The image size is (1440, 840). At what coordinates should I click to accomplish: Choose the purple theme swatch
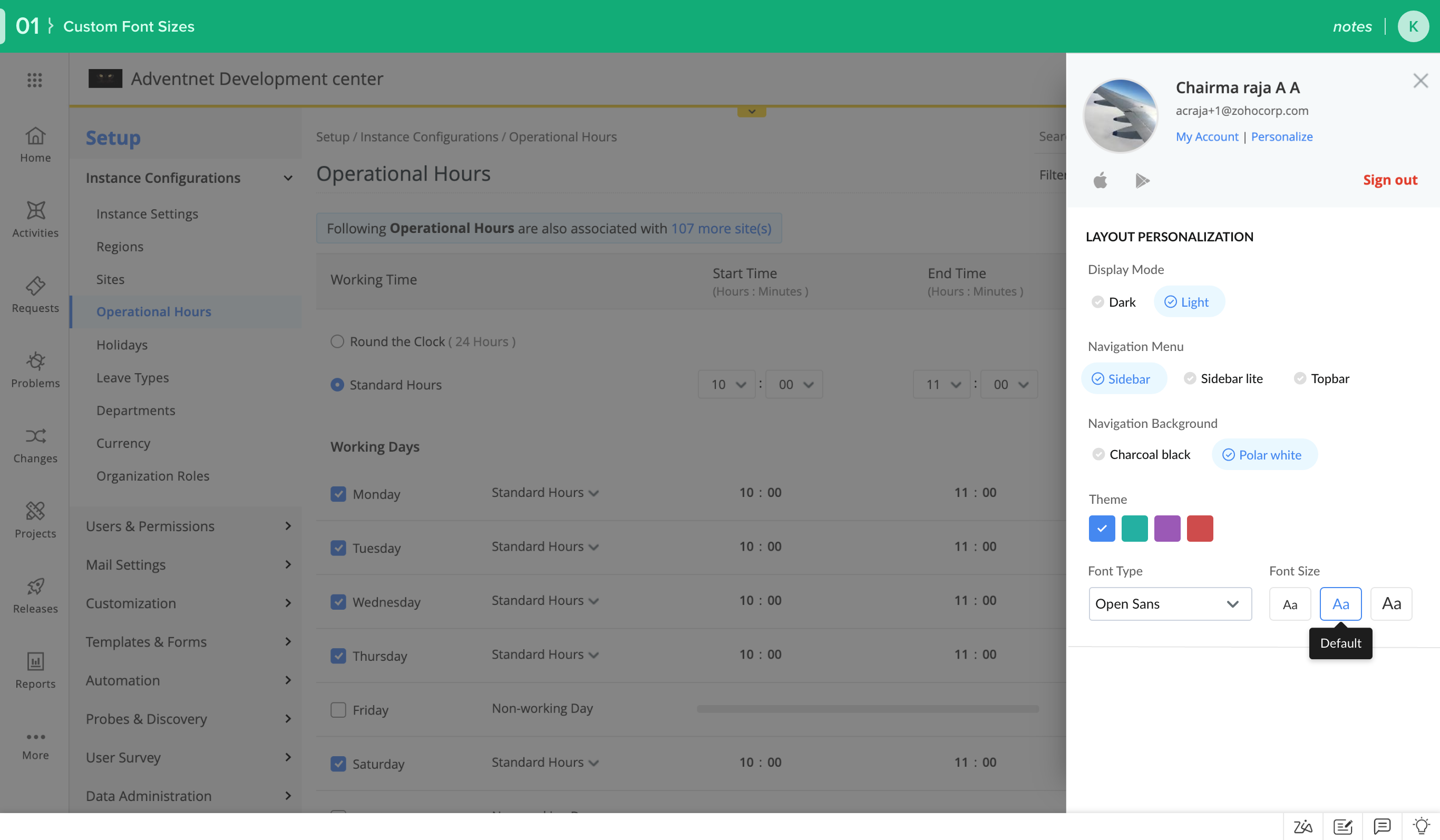(x=1167, y=529)
